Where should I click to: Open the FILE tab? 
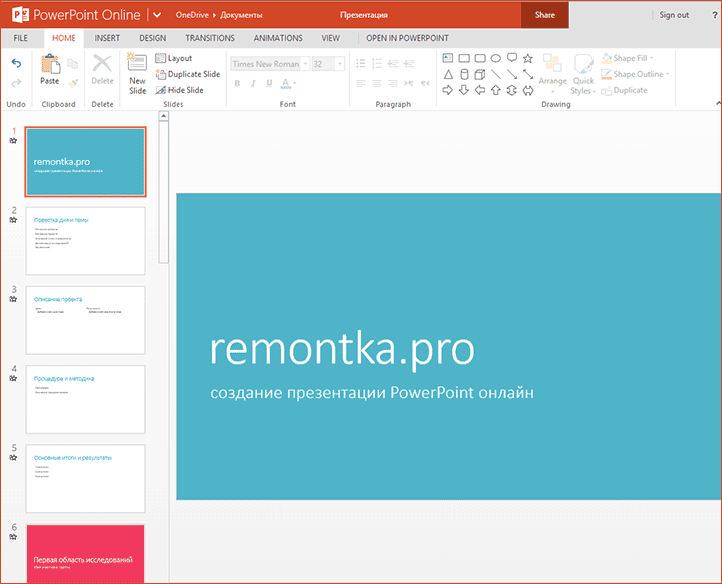pyautogui.click(x=20, y=38)
